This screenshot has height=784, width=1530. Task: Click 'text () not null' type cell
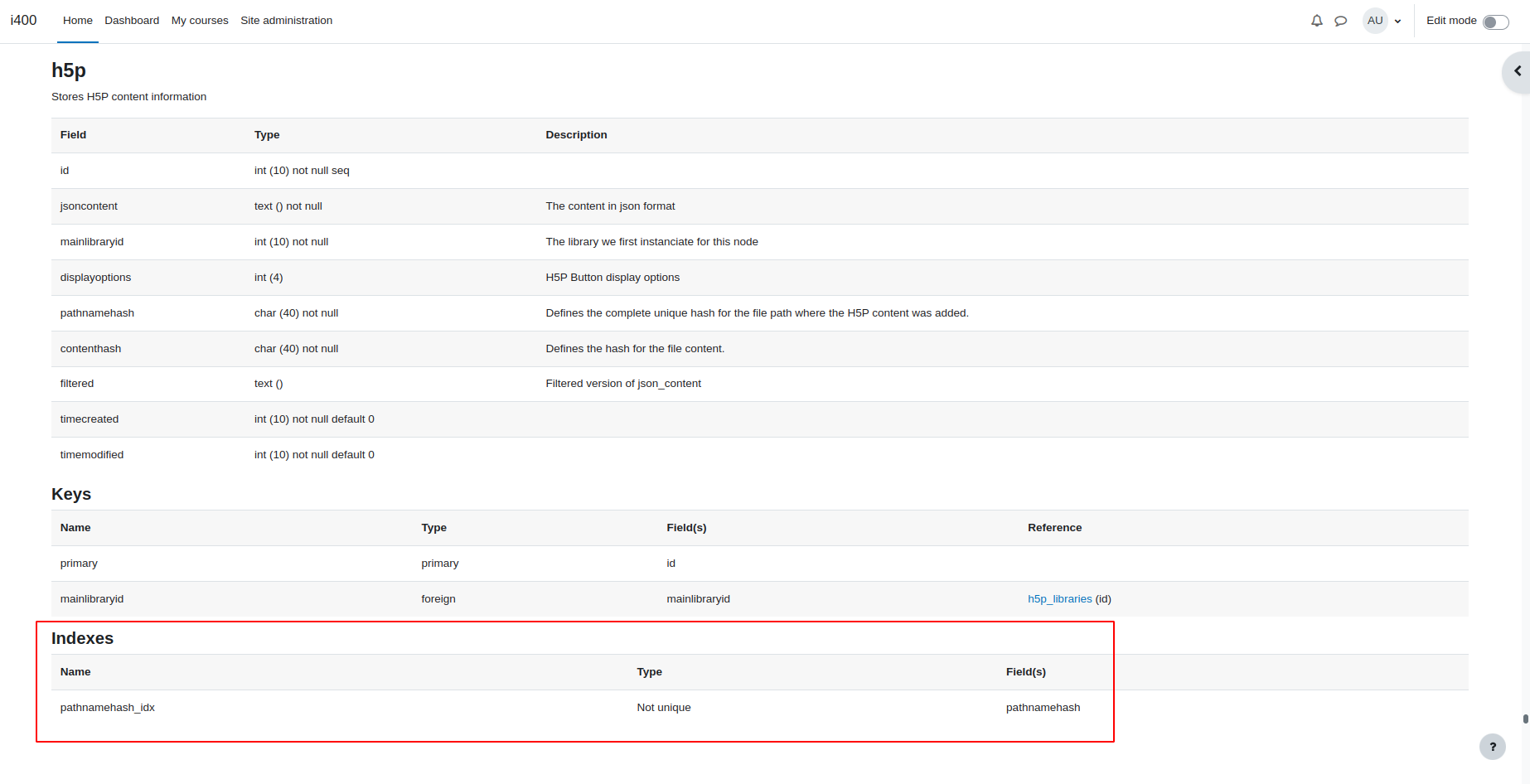pyautogui.click(x=288, y=206)
